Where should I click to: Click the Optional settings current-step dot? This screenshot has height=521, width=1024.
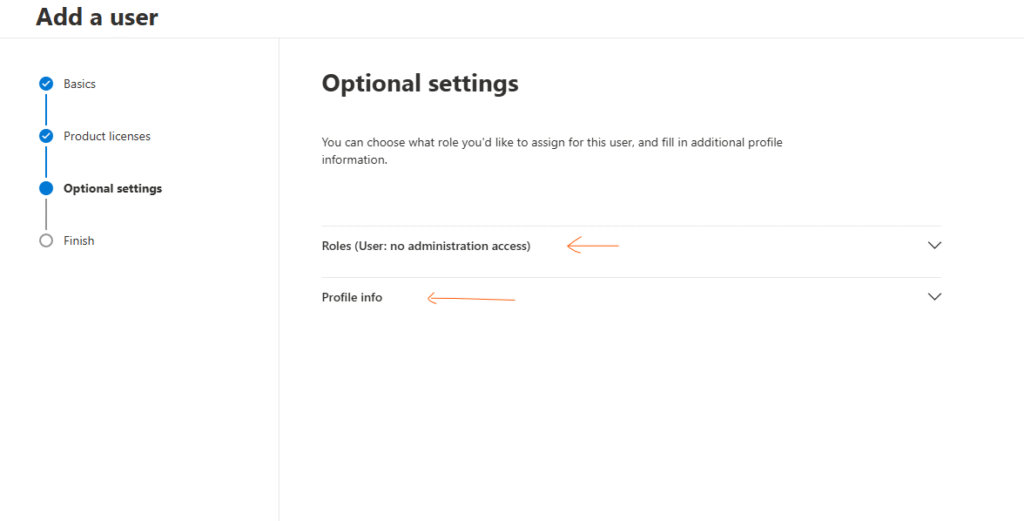pos(46,188)
